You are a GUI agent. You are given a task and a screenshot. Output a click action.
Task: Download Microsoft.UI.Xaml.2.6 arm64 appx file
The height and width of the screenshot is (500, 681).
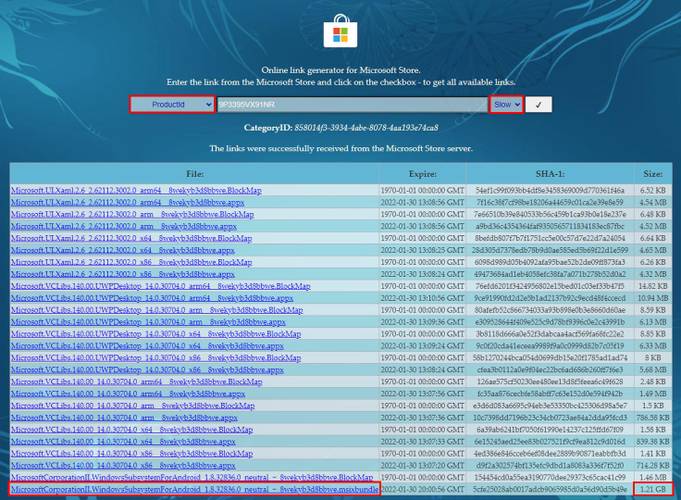coord(128,202)
